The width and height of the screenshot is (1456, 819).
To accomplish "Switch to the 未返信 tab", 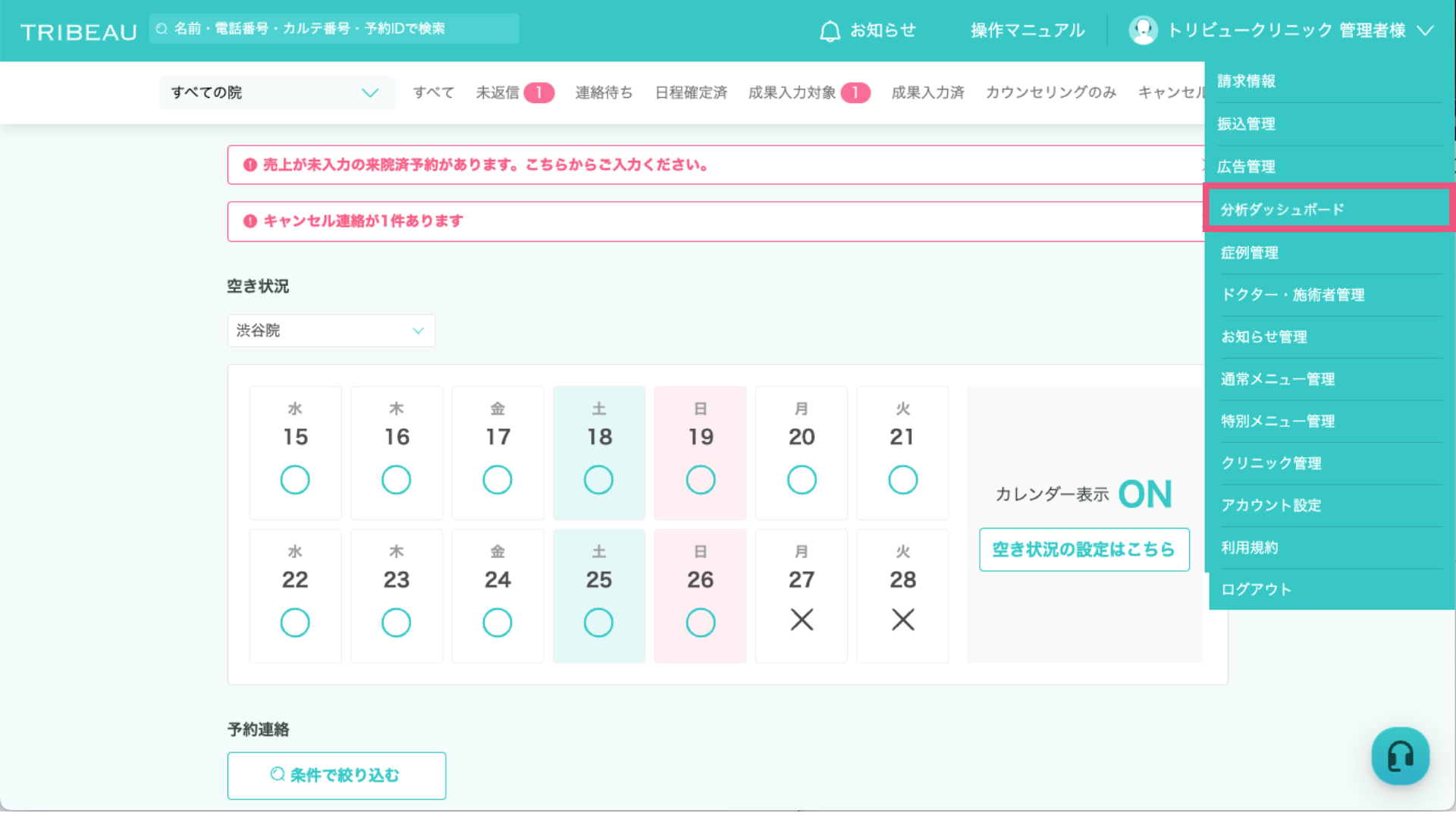I will [x=497, y=93].
